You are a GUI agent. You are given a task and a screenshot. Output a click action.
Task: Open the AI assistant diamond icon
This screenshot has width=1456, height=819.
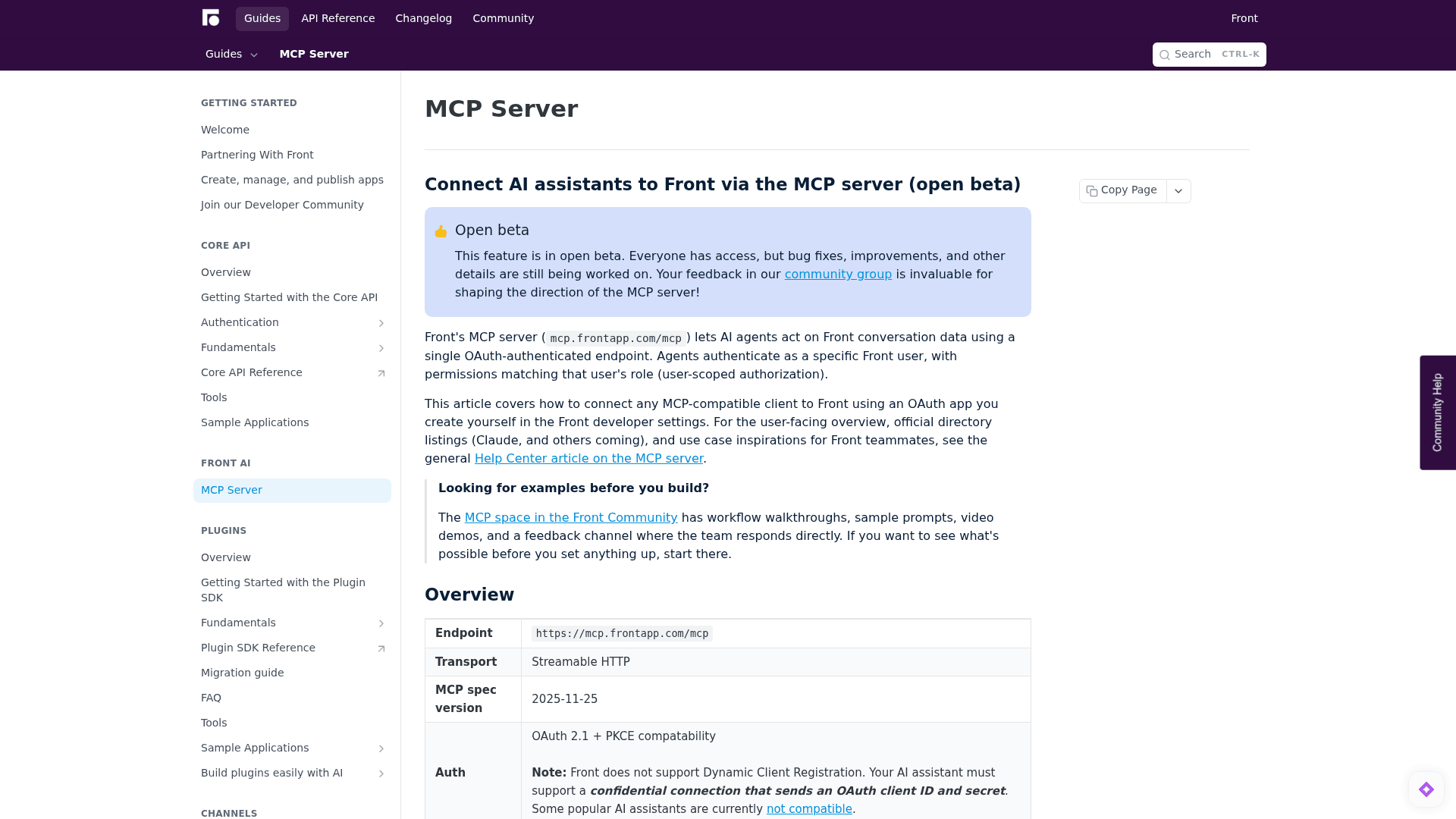[1426, 789]
